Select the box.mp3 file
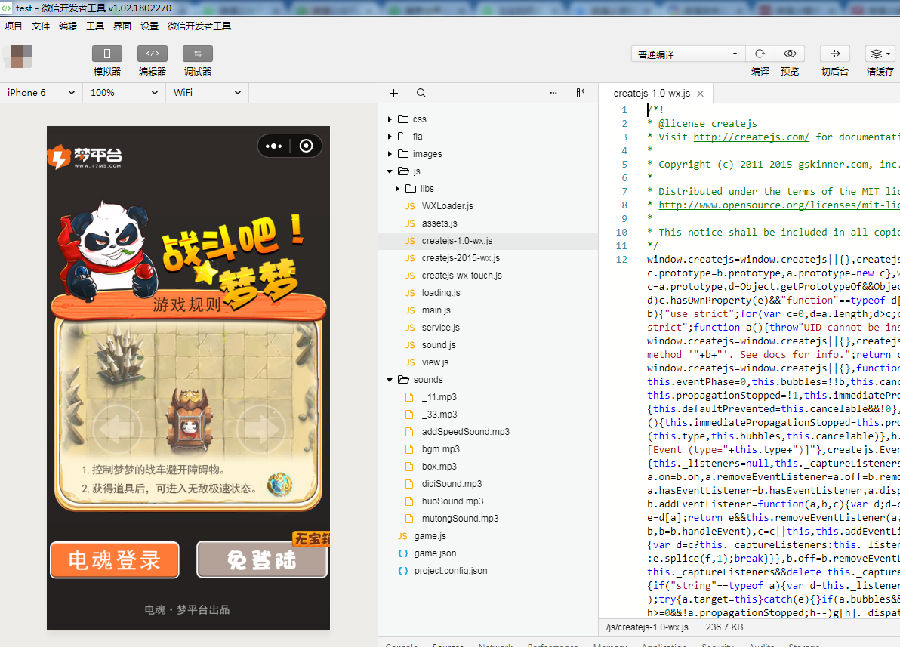Viewport: 900px width, 647px height. [x=439, y=466]
